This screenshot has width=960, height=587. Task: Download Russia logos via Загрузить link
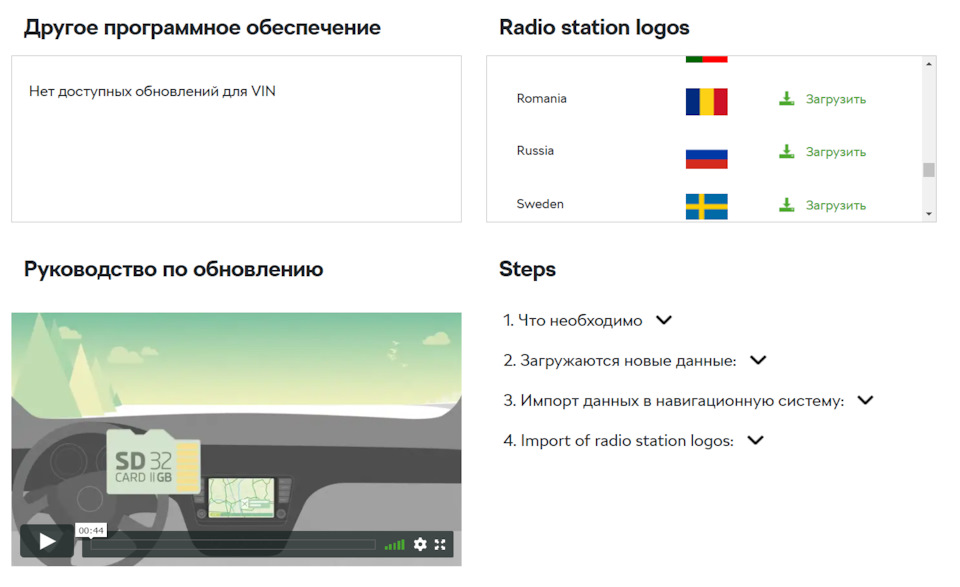(x=835, y=152)
